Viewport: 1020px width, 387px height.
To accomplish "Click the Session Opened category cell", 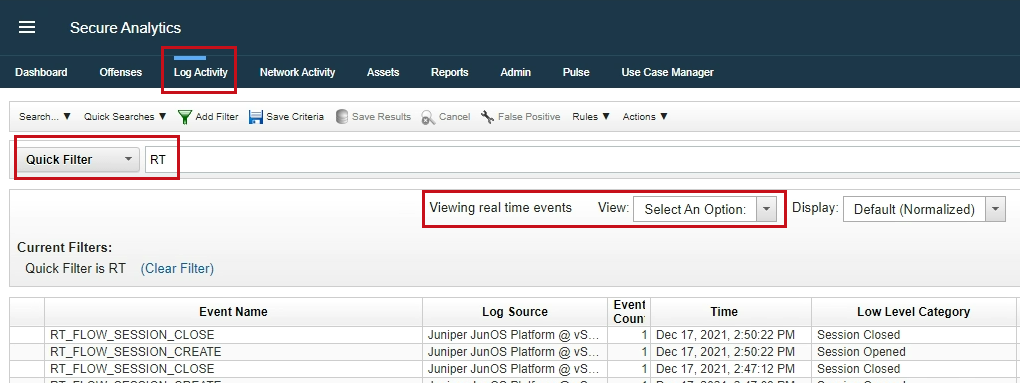I will tap(861, 352).
